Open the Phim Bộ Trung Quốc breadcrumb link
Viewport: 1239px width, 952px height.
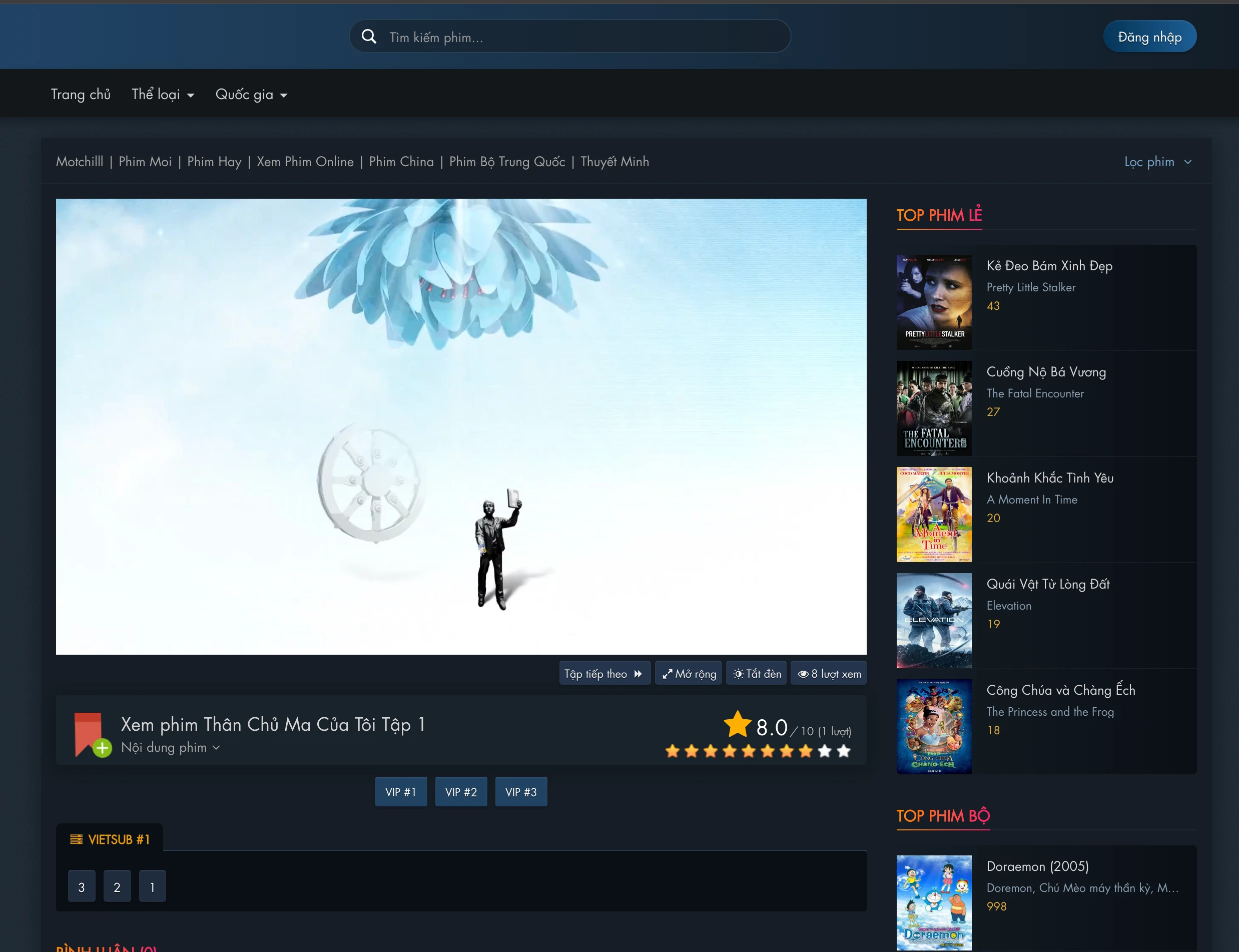click(x=506, y=162)
